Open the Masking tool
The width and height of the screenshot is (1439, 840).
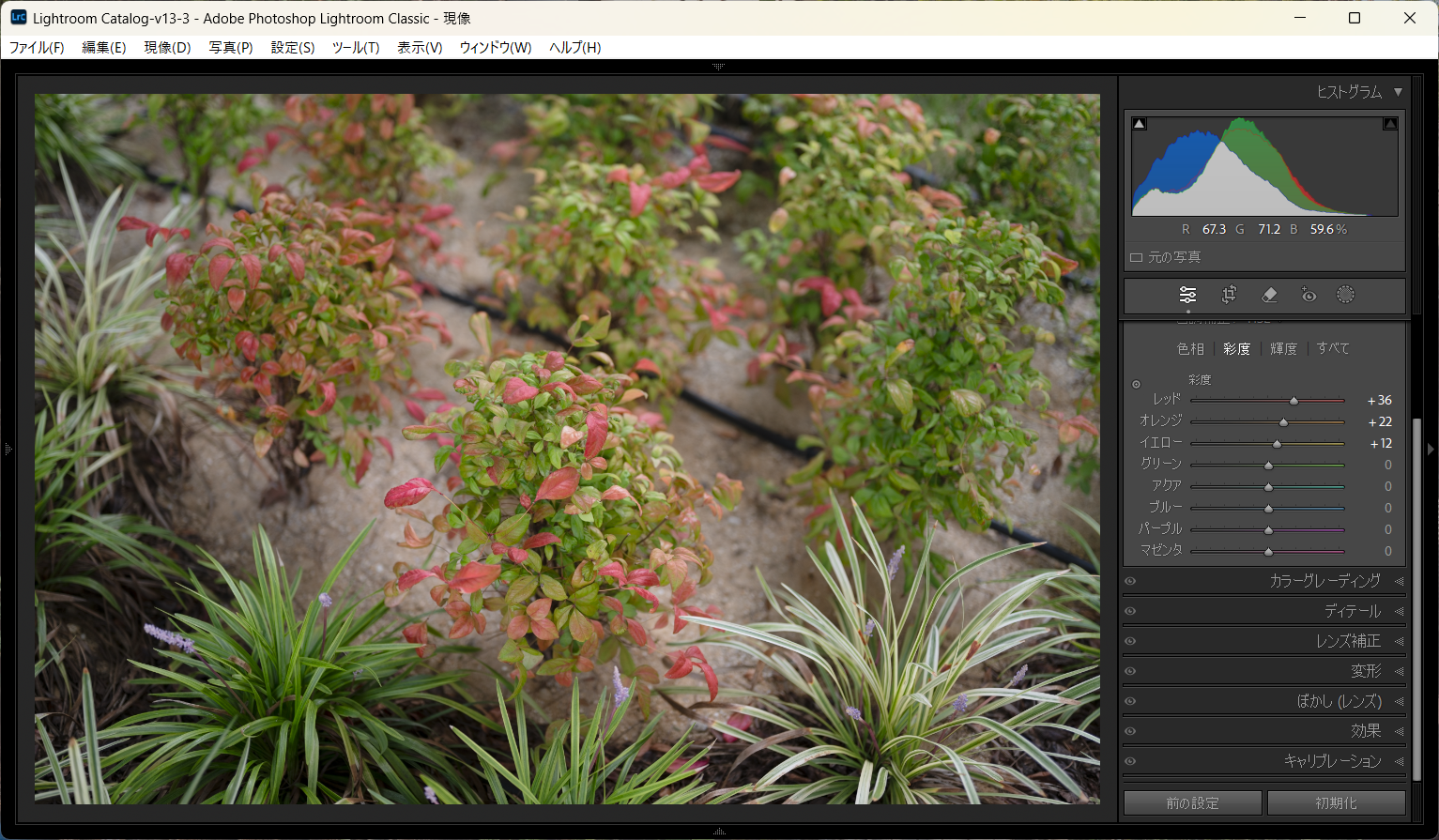coord(1345,295)
